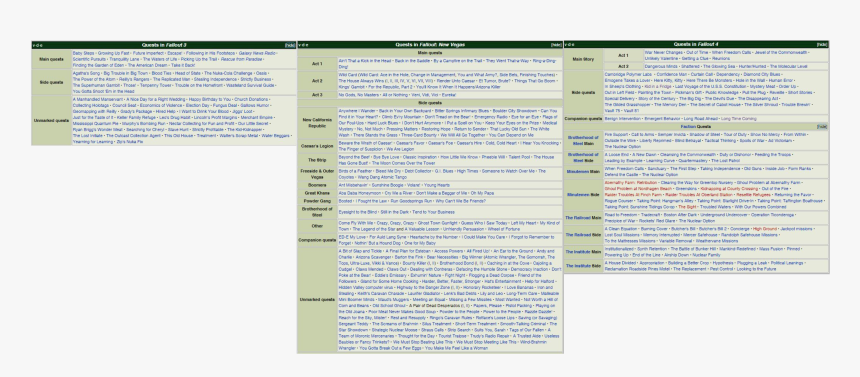The height and width of the screenshot is (377, 860).
Task: Open the War Never Changes quest
Action: [x=664, y=53]
